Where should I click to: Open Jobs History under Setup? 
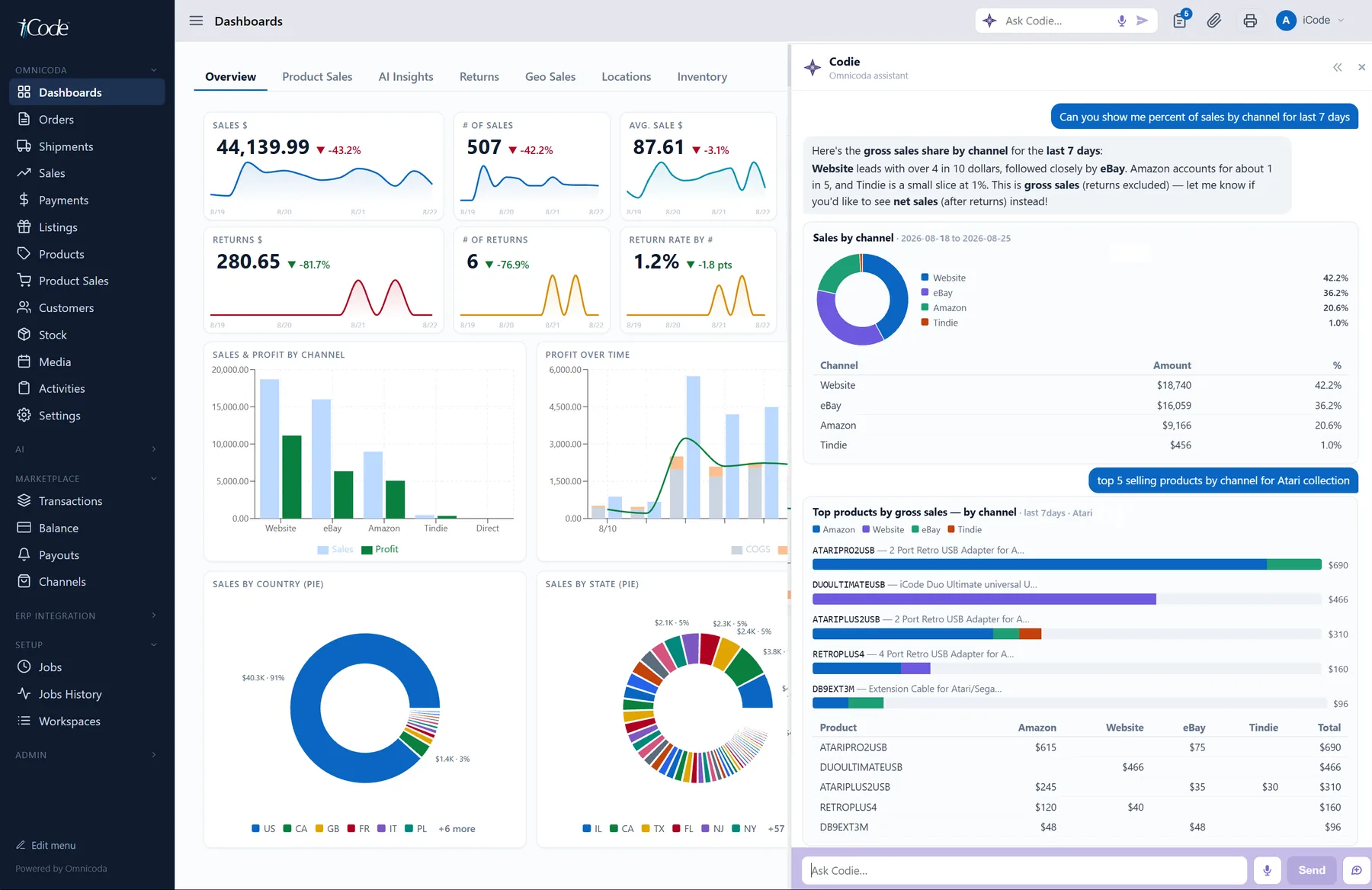87,694
